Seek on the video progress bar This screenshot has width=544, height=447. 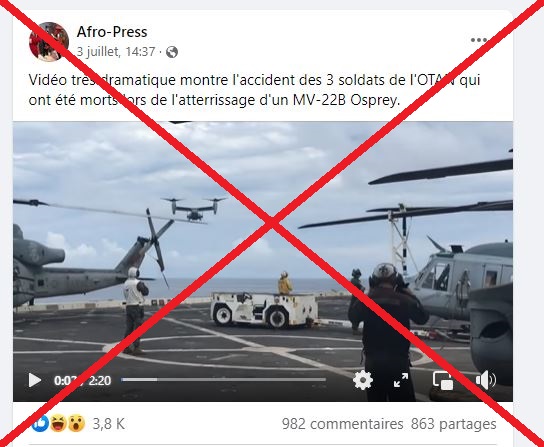pos(223,380)
